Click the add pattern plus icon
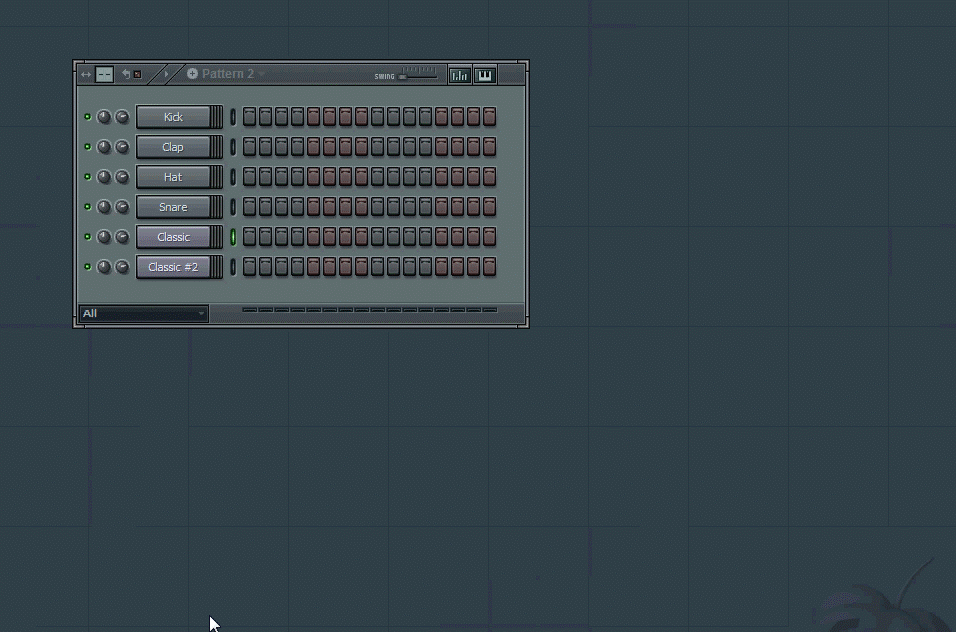Image resolution: width=956 pixels, height=632 pixels. (192, 74)
